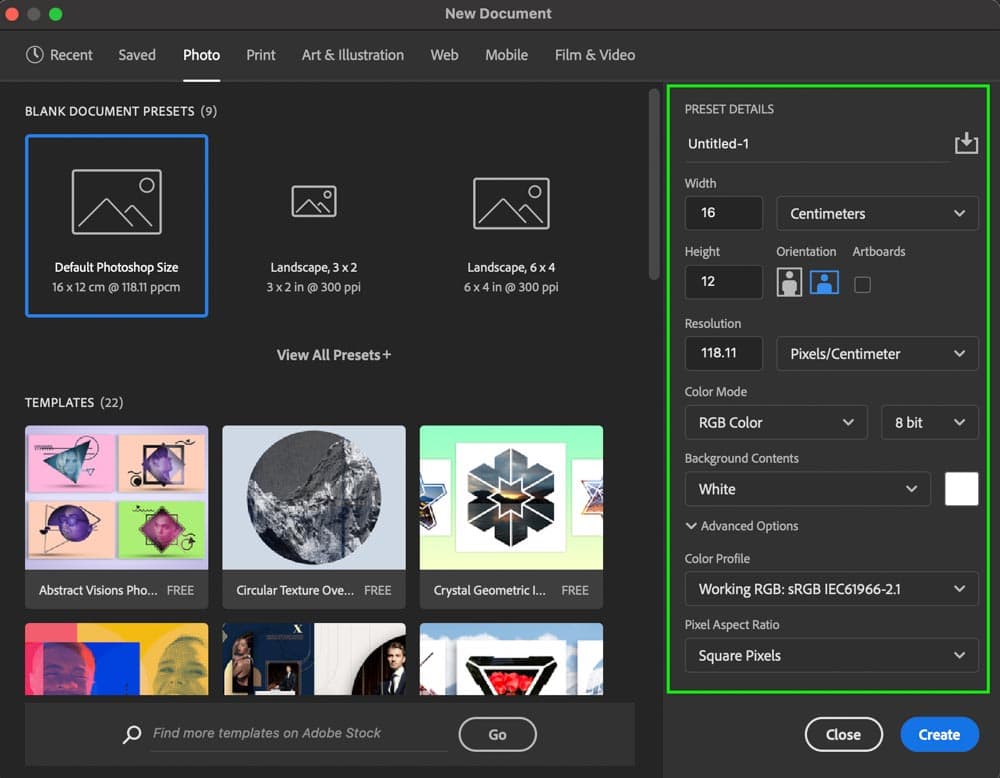The height and width of the screenshot is (778, 1000).
Task: Collapse the Advanced Options section
Action: [742, 526]
